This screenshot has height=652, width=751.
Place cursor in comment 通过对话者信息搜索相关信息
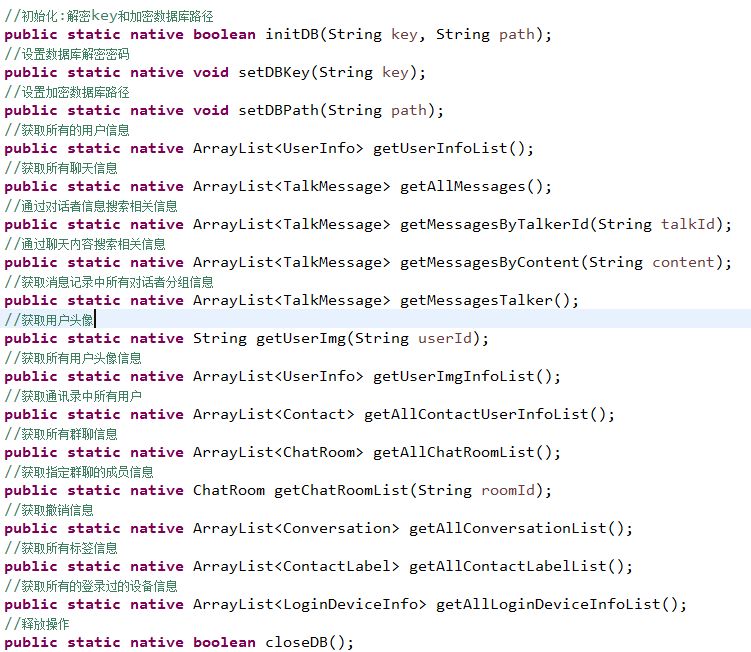pyautogui.click(x=91, y=206)
